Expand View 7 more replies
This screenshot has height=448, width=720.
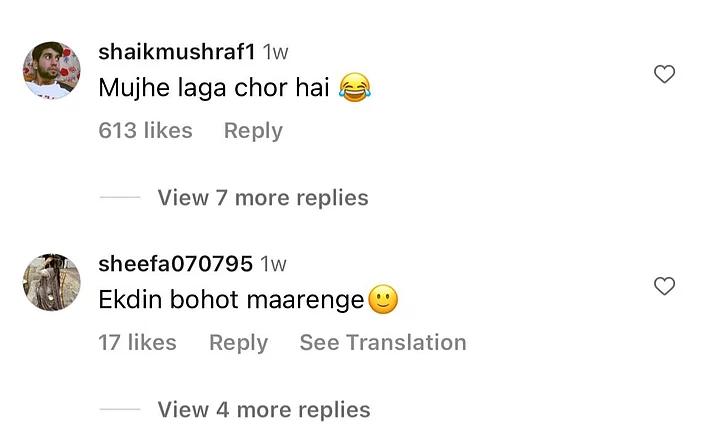[263, 198]
